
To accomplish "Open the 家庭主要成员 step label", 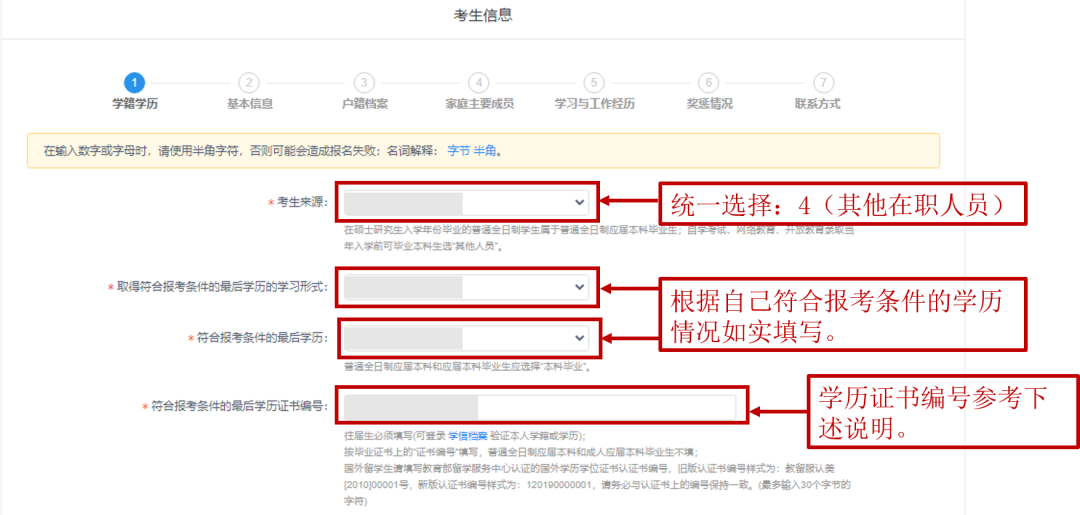I will pyautogui.click(x=479, y=104).
